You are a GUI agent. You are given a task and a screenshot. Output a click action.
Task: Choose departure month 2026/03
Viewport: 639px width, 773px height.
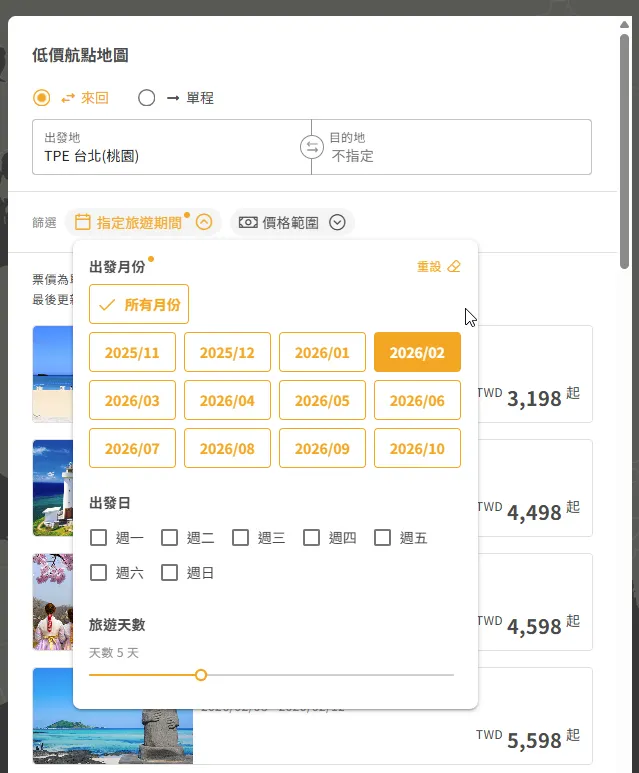[x=132, y=400]
